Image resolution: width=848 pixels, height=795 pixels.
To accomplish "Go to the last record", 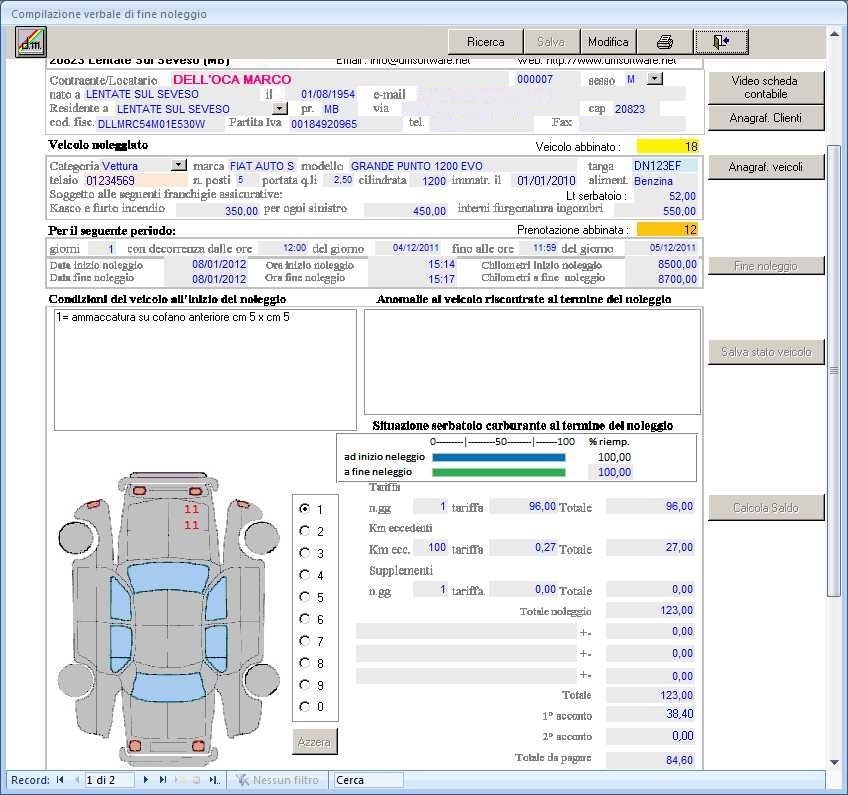I will [x=162, y=780].
